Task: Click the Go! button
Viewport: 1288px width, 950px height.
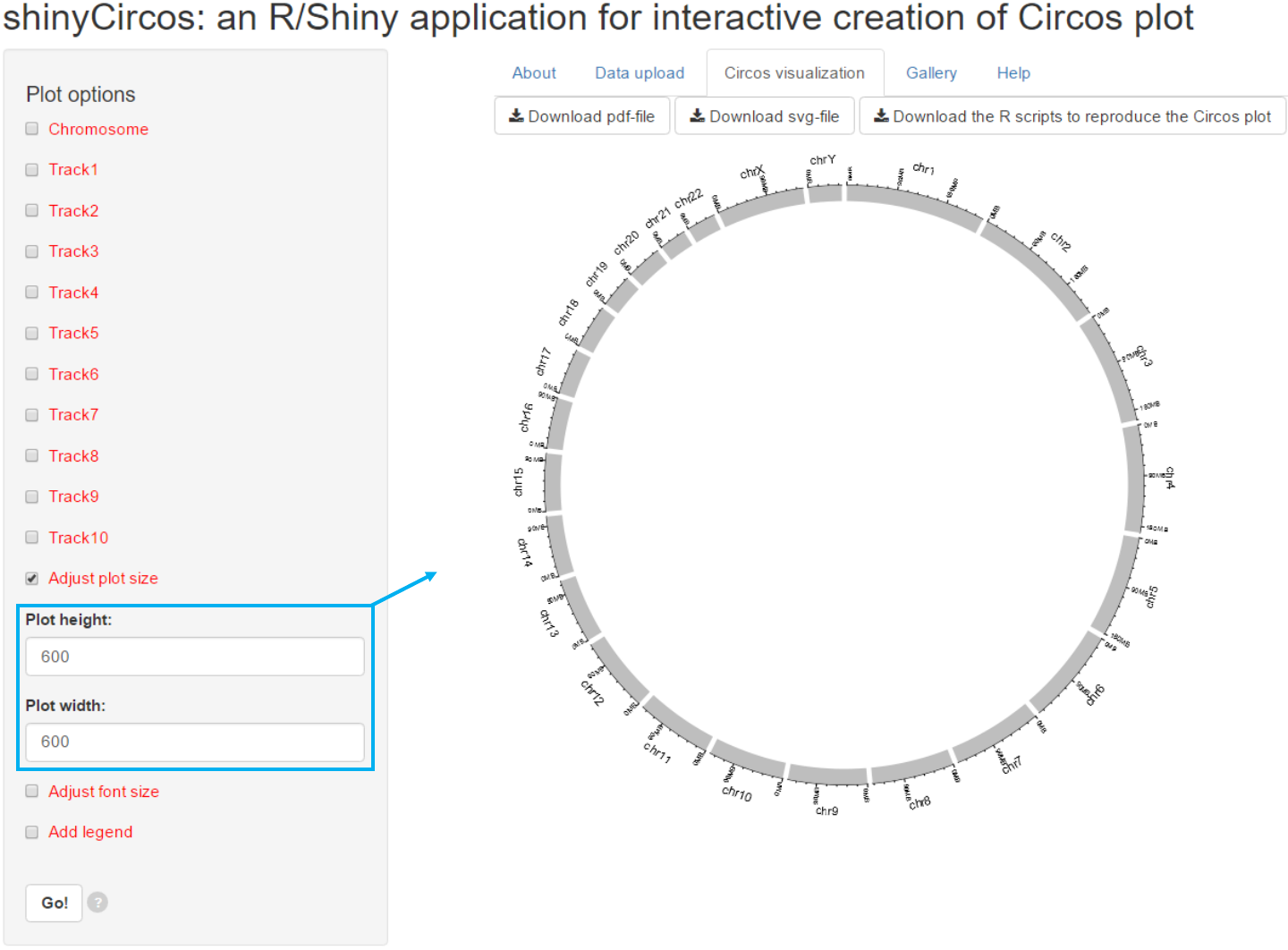Action: tap(55, 903)
